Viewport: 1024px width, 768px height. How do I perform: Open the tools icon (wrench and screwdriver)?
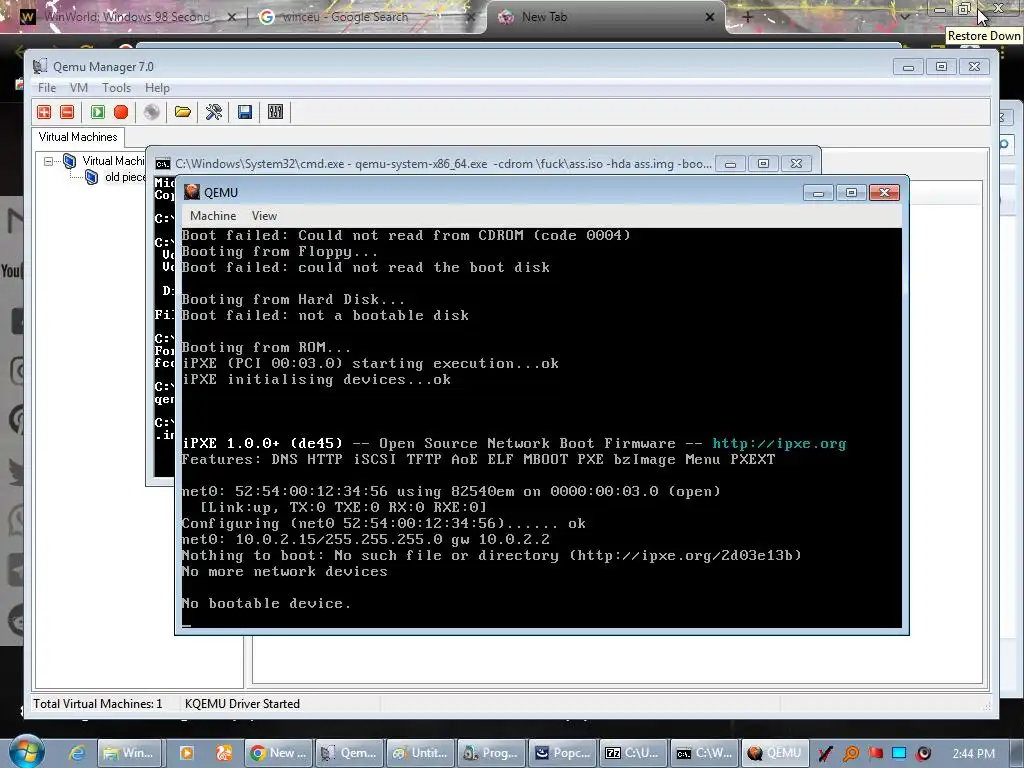pyautogui.click(x=214, y=112)
